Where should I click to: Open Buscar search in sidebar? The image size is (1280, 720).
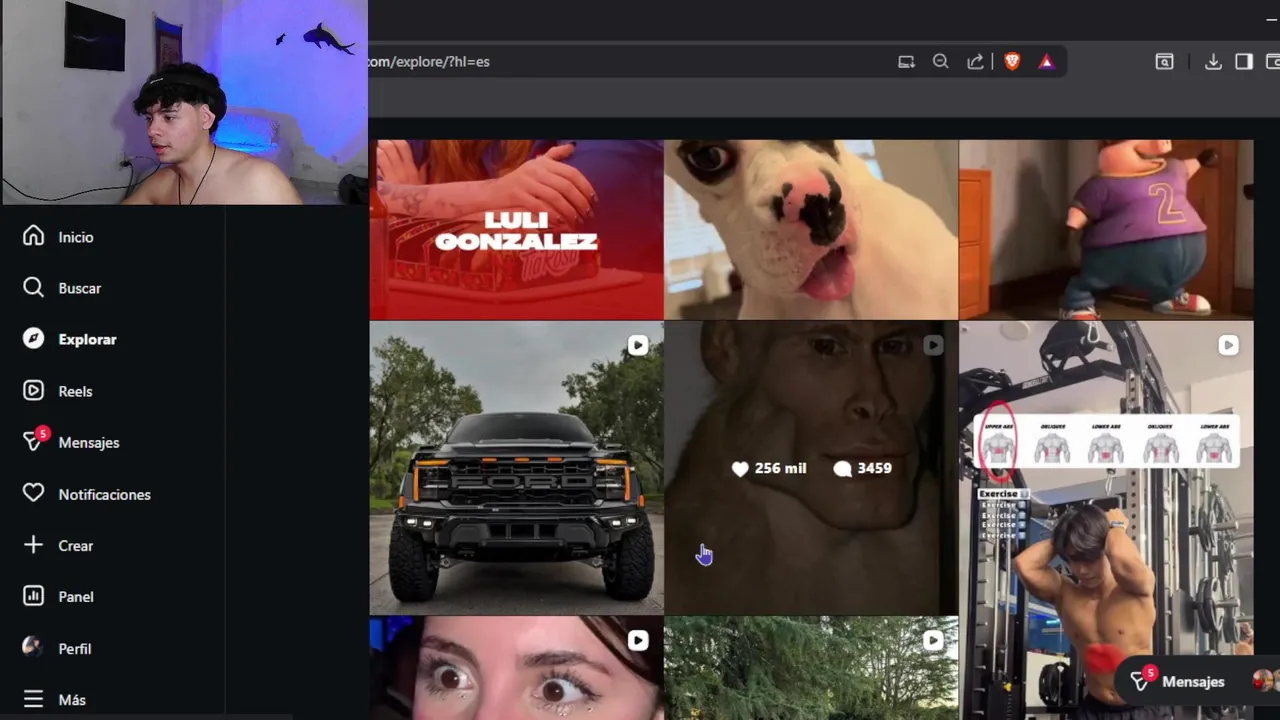tap(63, 288)
